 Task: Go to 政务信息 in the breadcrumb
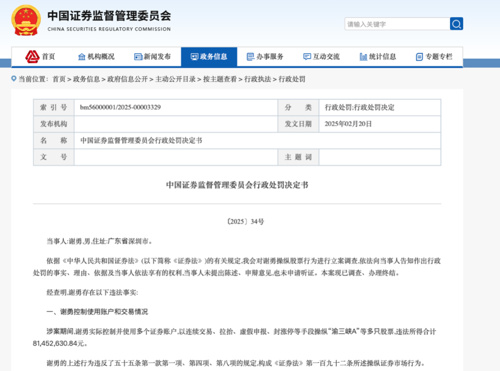point(87,79)
